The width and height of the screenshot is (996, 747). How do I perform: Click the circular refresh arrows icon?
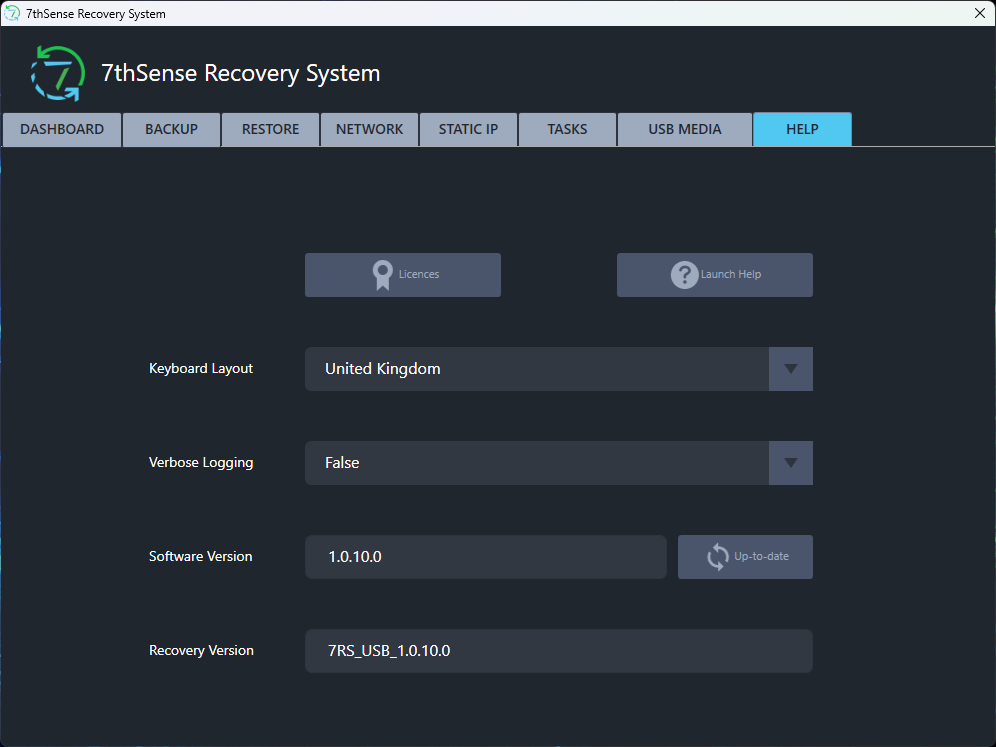pos(718,556)
